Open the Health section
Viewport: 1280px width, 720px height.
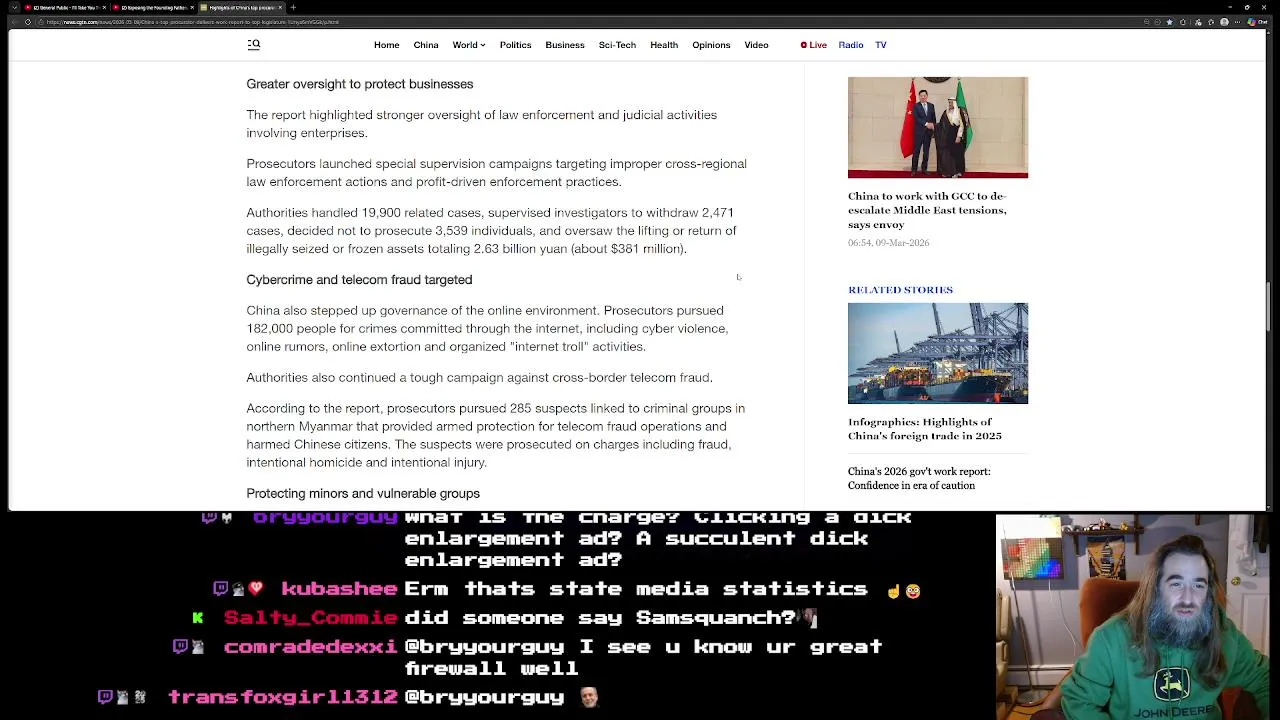[664, 45]
